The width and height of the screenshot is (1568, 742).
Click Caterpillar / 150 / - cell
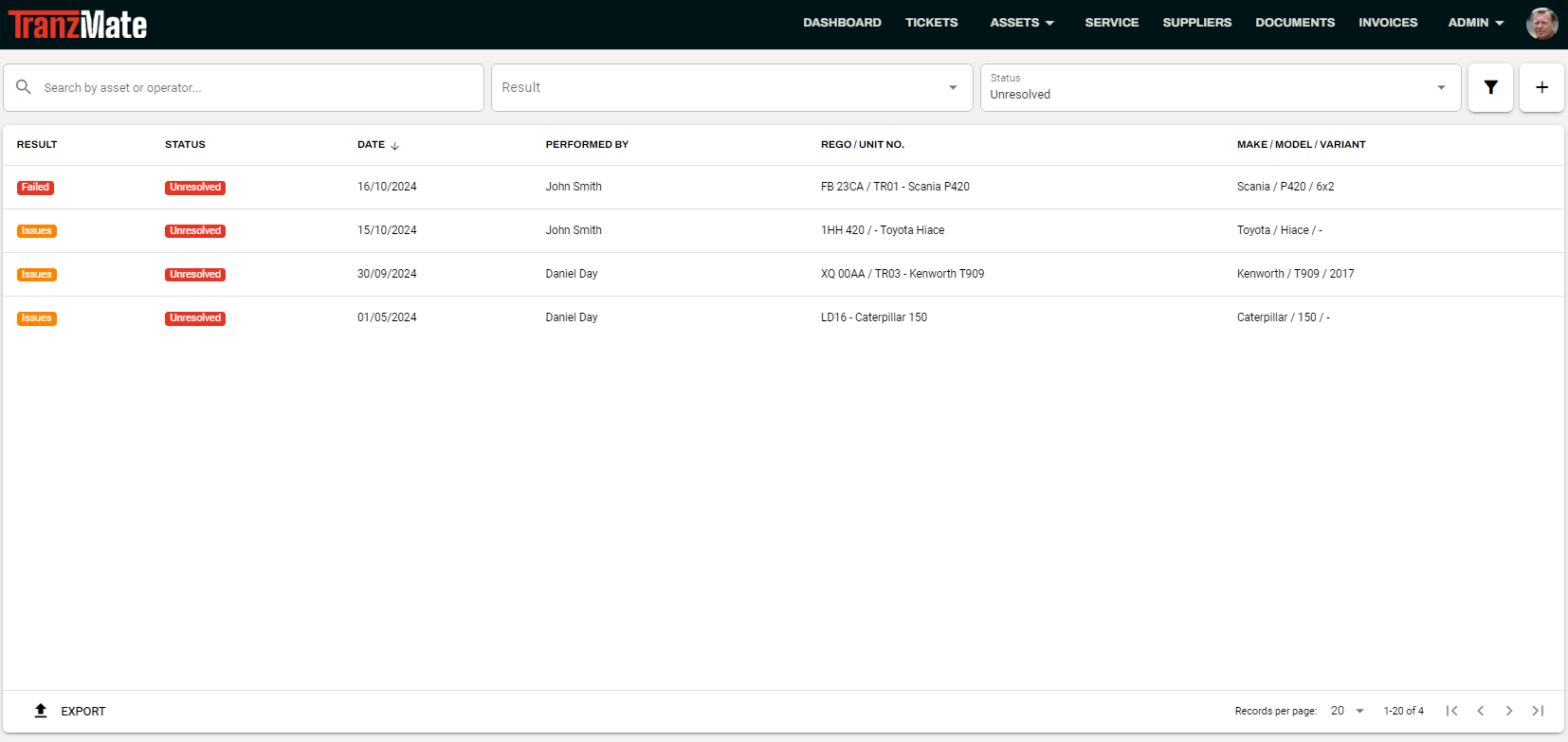(1283, 317)
